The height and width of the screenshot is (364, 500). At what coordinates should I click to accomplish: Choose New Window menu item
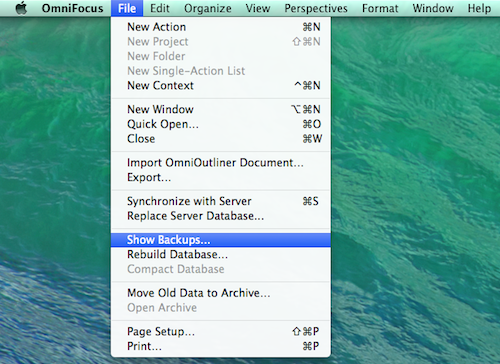pyautogui.click(x=221, y=109)
